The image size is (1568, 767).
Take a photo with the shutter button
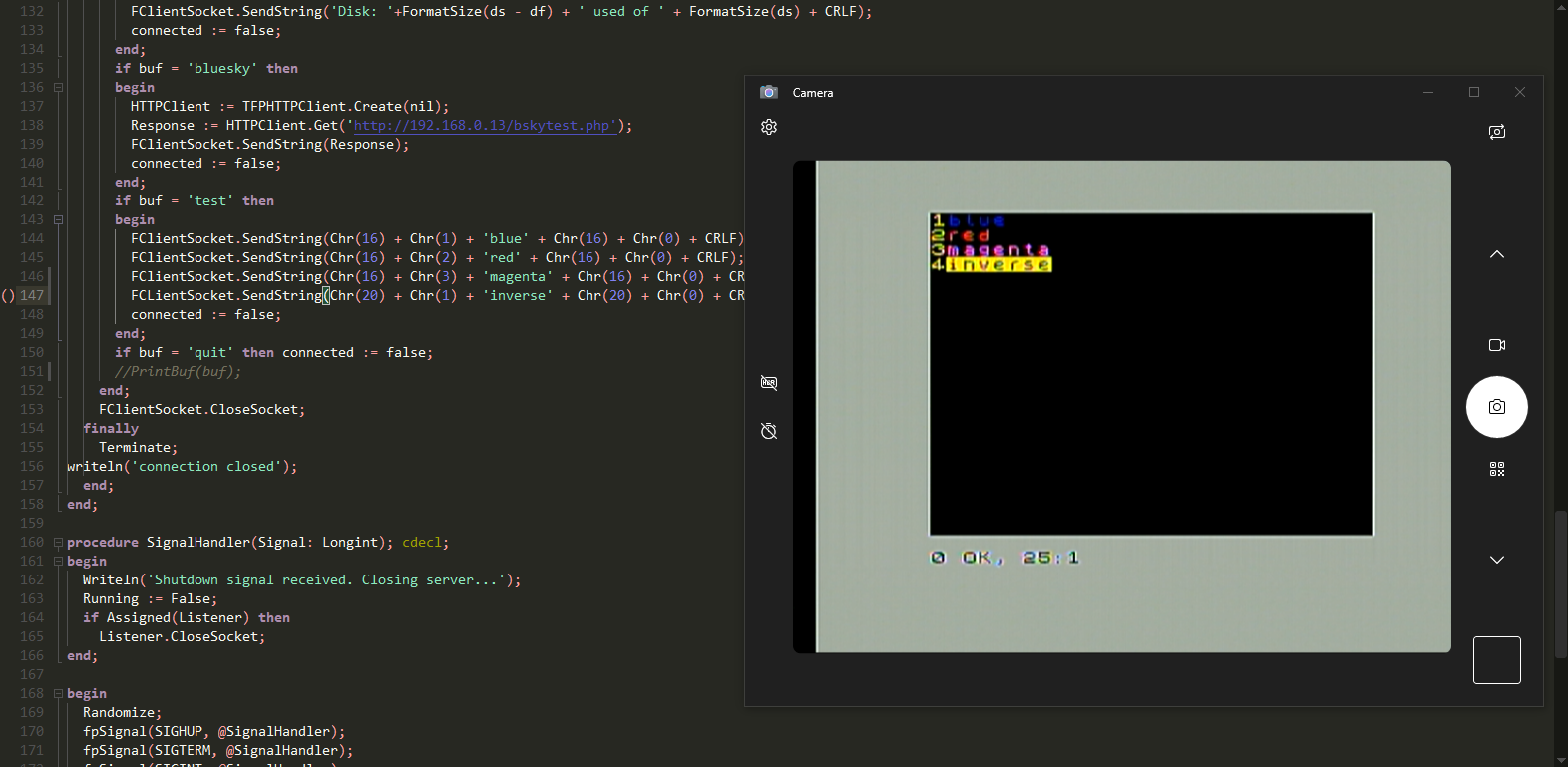1497,407
